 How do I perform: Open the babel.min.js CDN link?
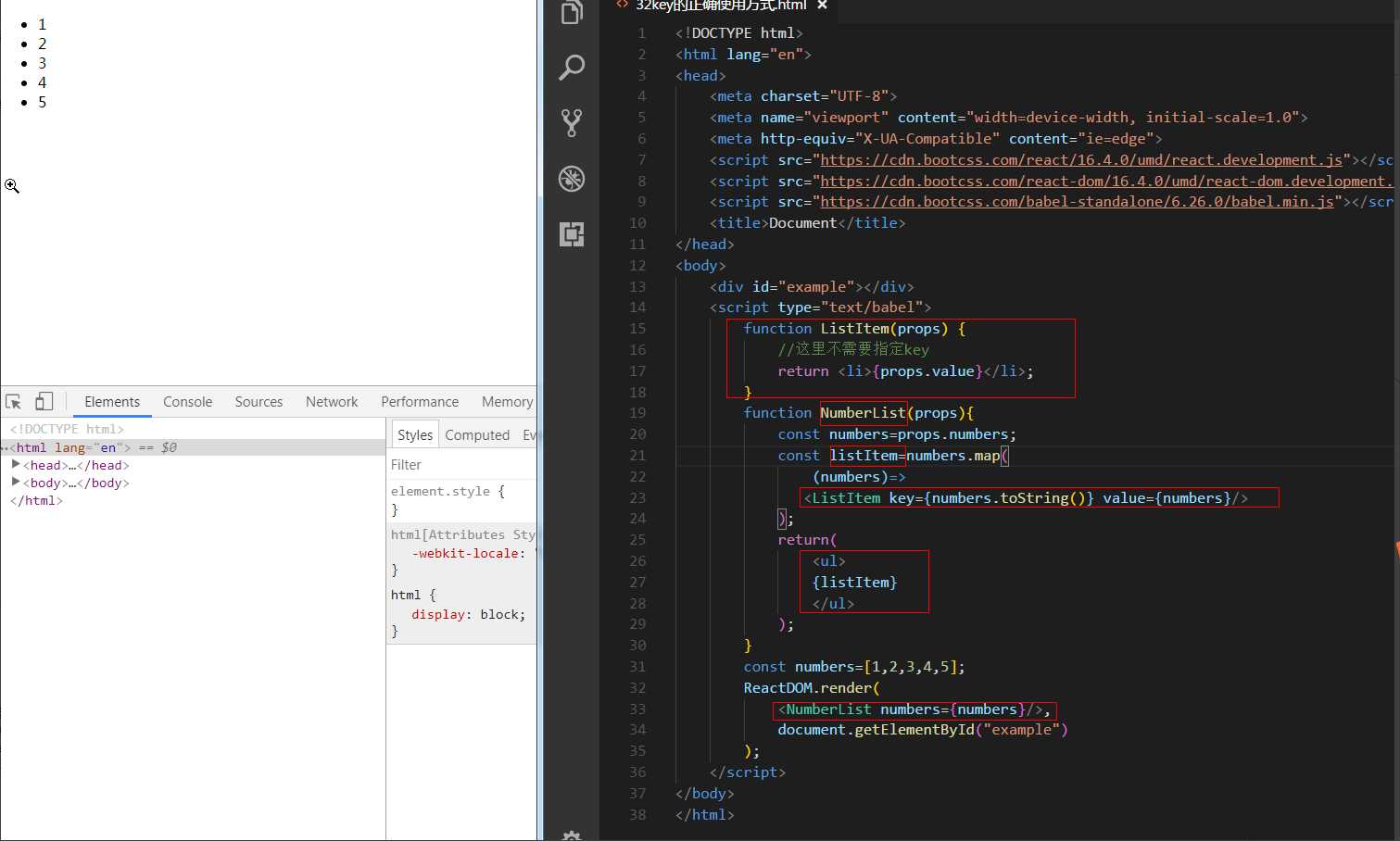click(x=1077, y=201)
